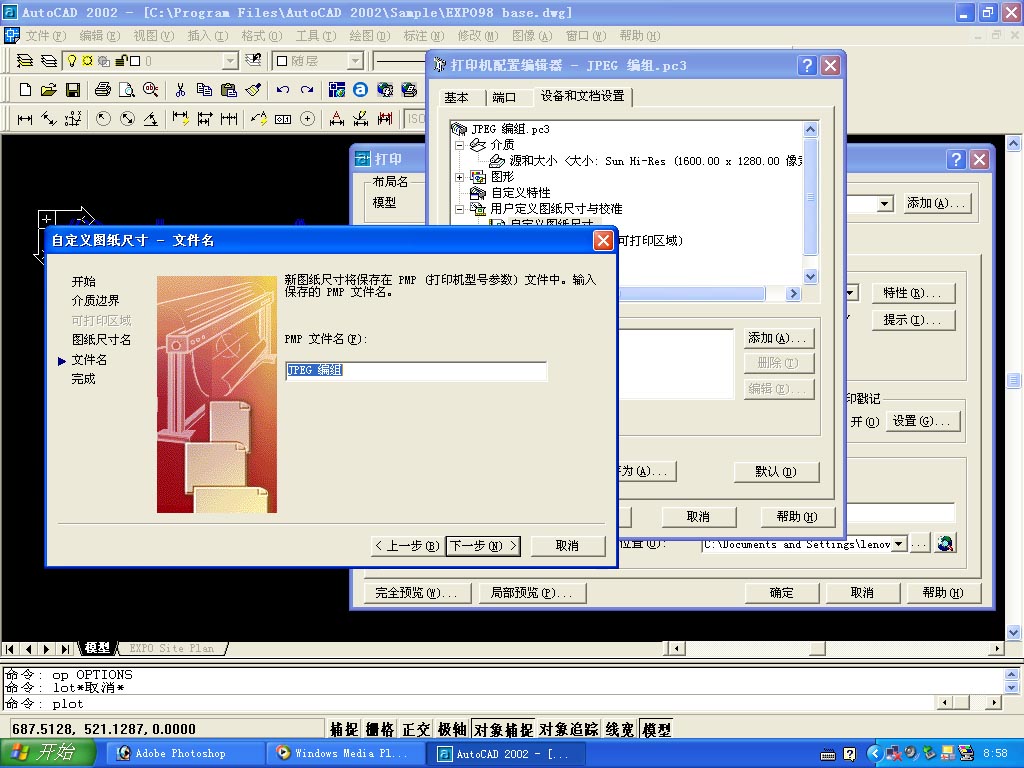Image resolution: width=1024 pixels, height=768 pixels.
Task: Open the 标注 menu
Action: [x=423, y=36]
